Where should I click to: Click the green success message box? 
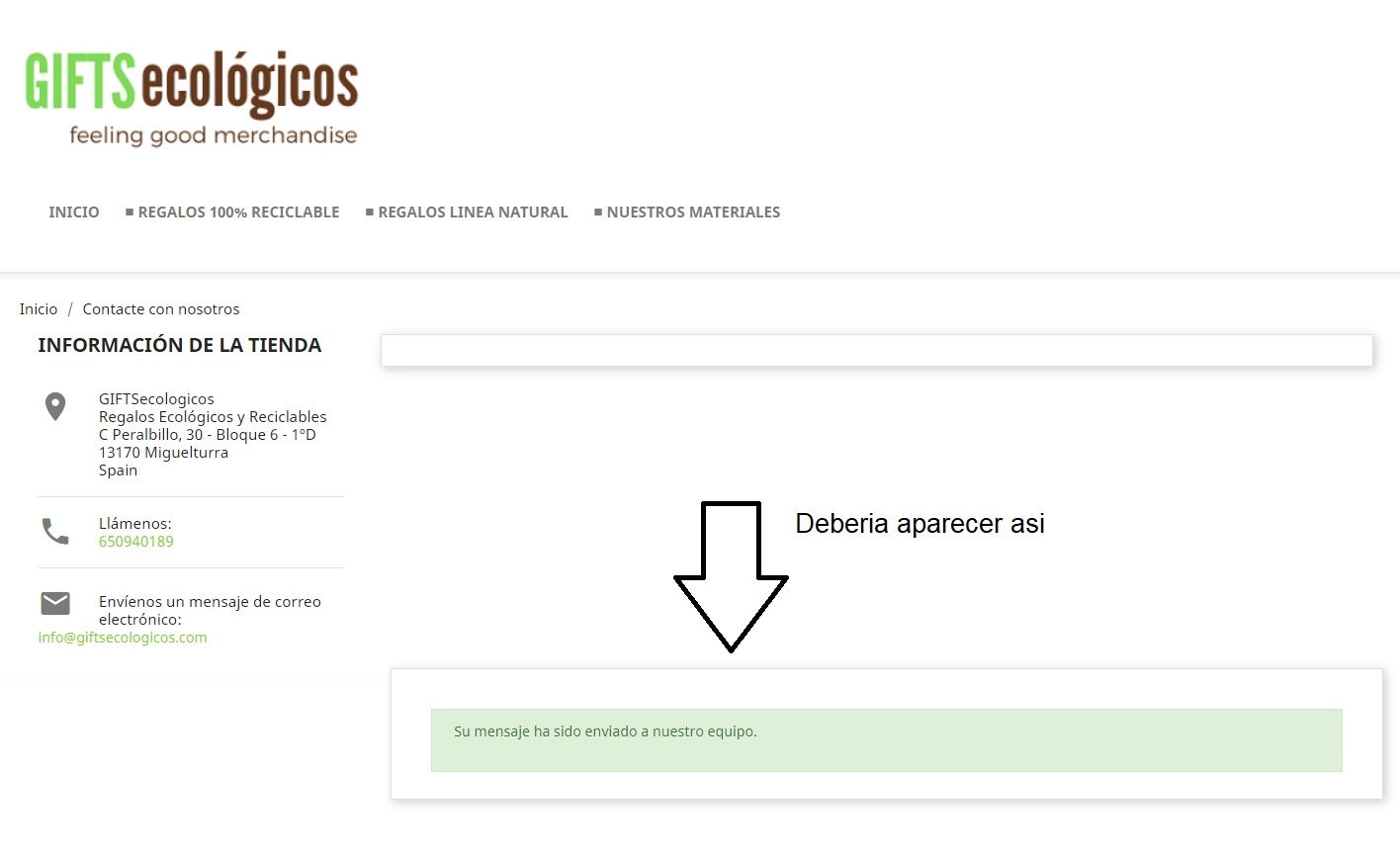tap(887, 740)
